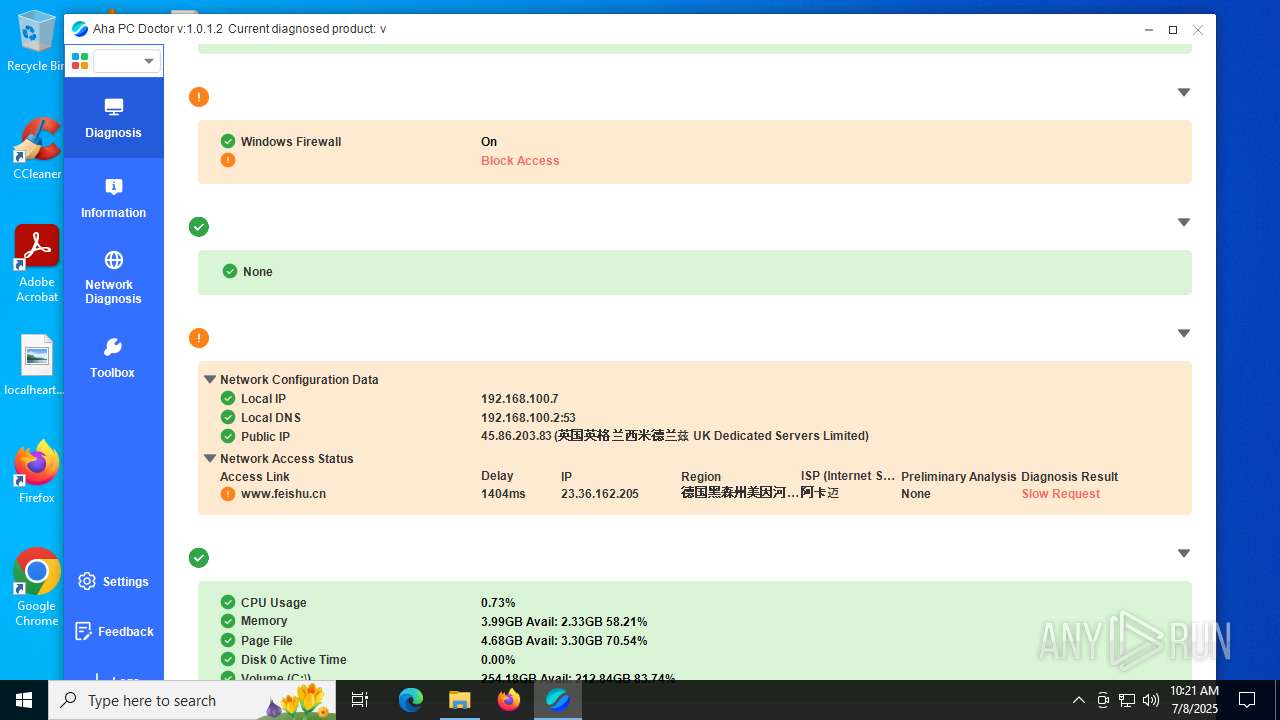Click the Memory check icon
This screenshot has height=720, width=1280.
pyautogui.click(x=228, y=621)
